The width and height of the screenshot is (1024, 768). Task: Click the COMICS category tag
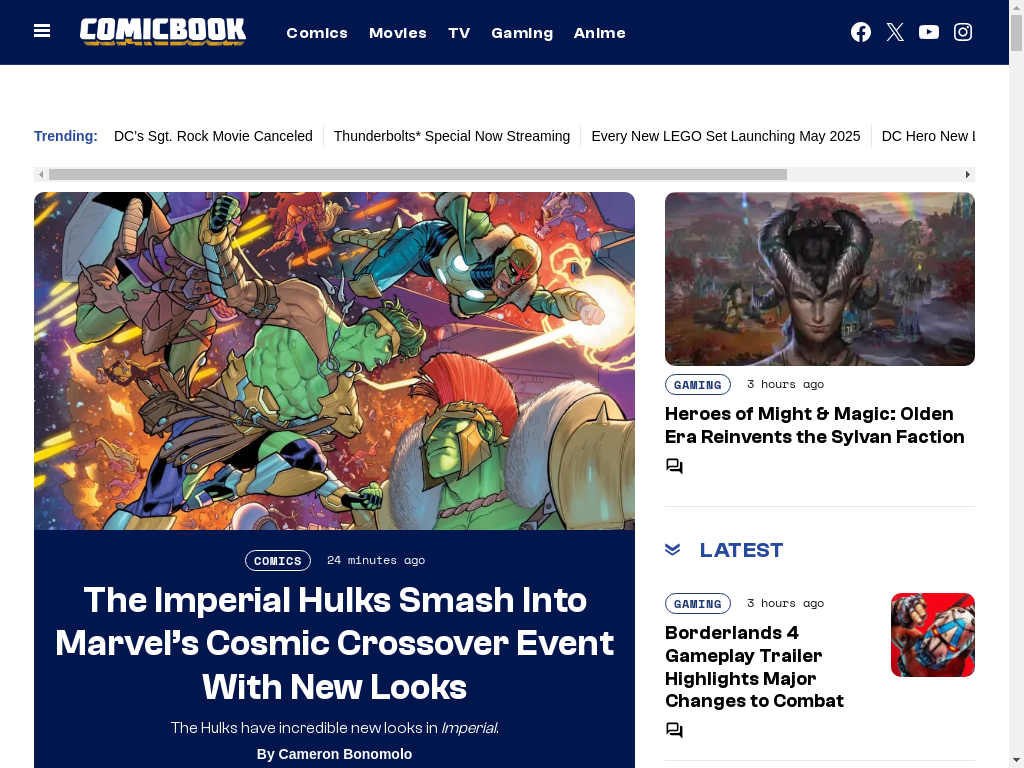tap(278, 560)
